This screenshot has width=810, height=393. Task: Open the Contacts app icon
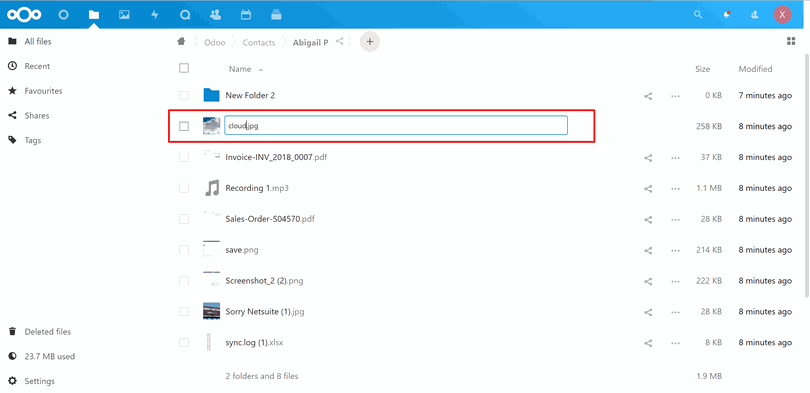[x=215, y=15]
